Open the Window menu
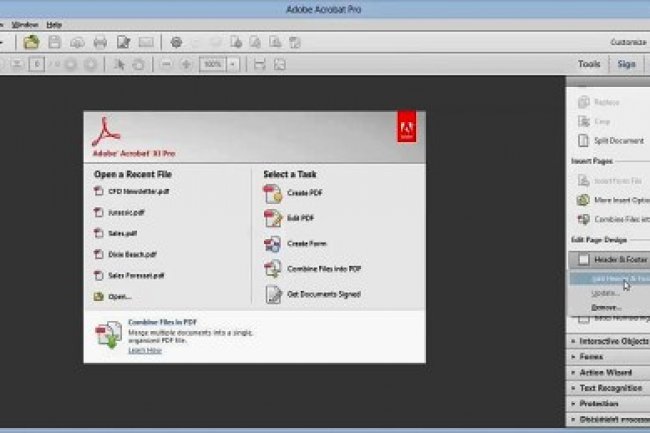This screenshot has height=433, width=650. click(25, 23)
